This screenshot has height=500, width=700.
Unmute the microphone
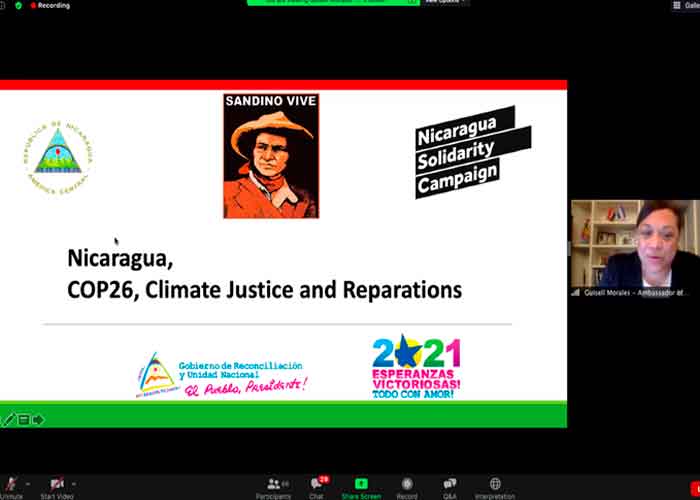10,485
